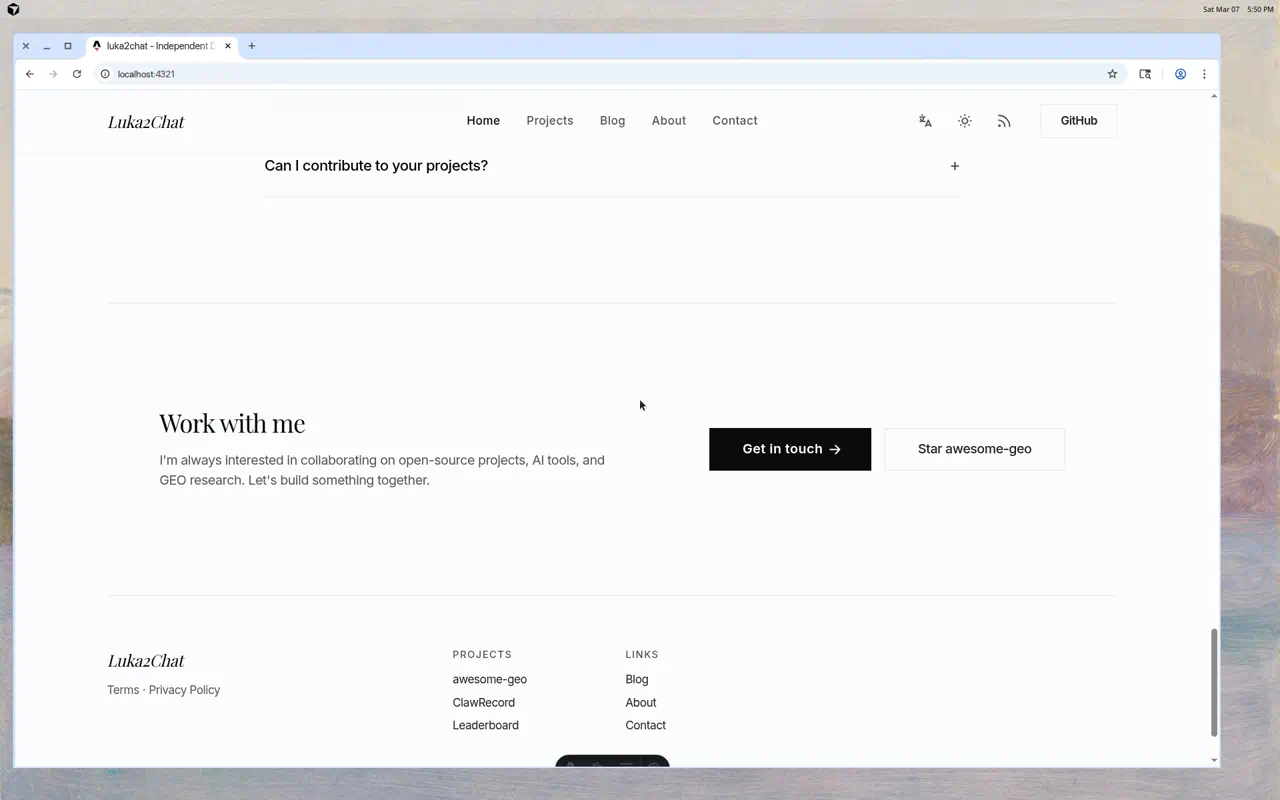Click the Star awesome-geo button

[974, 449]
